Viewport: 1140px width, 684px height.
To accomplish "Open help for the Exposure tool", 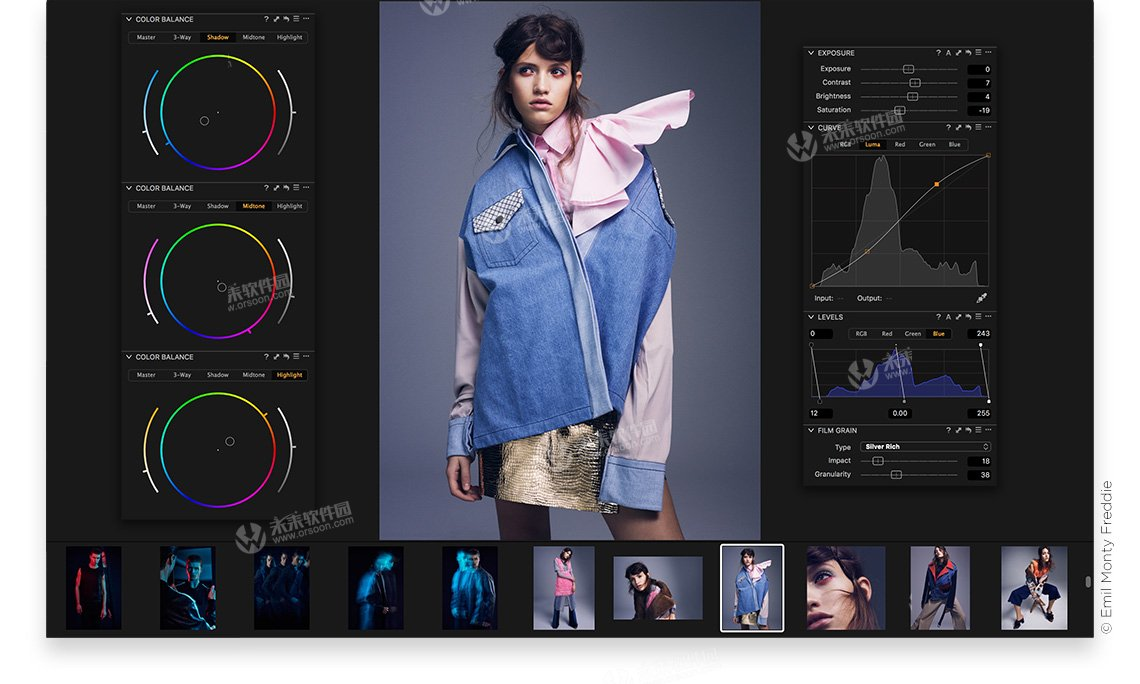I will [938, 53].
